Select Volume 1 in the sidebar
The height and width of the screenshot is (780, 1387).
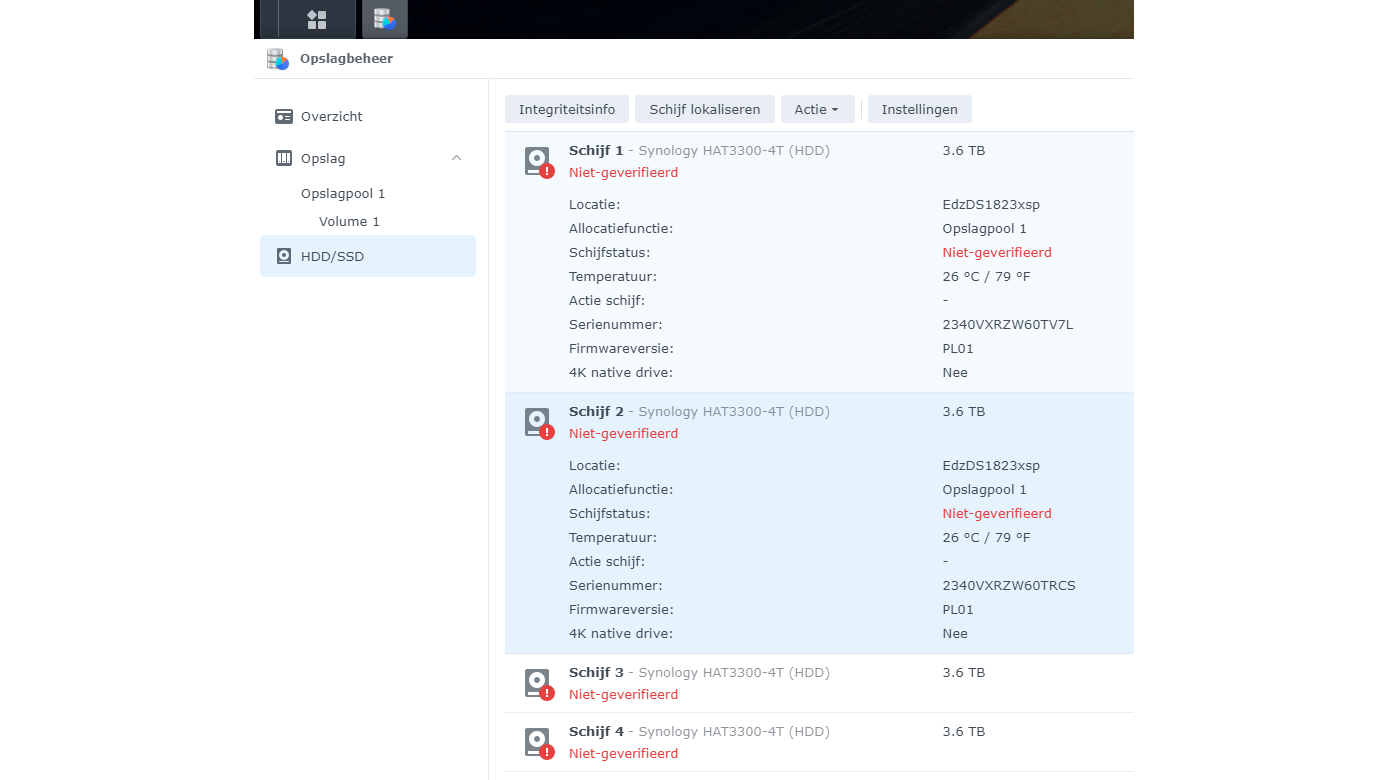coord(349,221)
